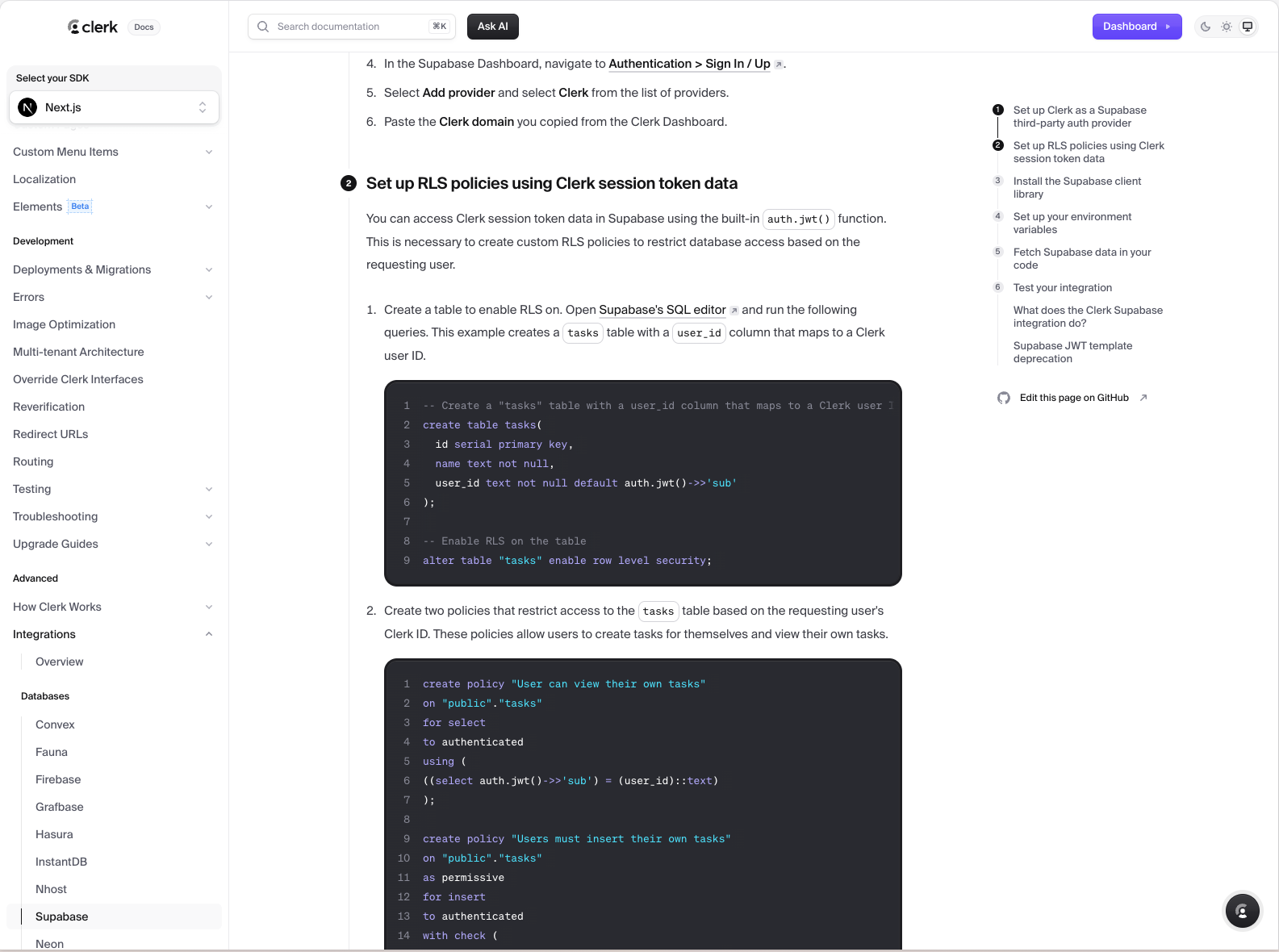Screen dimensions: 1279x952
Task: Click step 1 marker in table of contents
Action: click(998, 110)
